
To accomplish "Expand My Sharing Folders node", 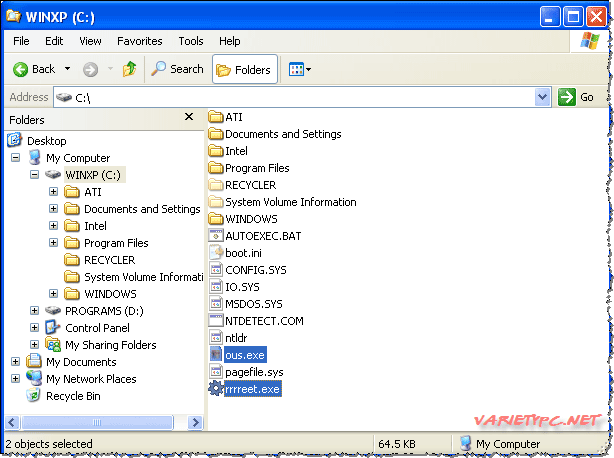I will pyautogui.click(x=34, y=344).
